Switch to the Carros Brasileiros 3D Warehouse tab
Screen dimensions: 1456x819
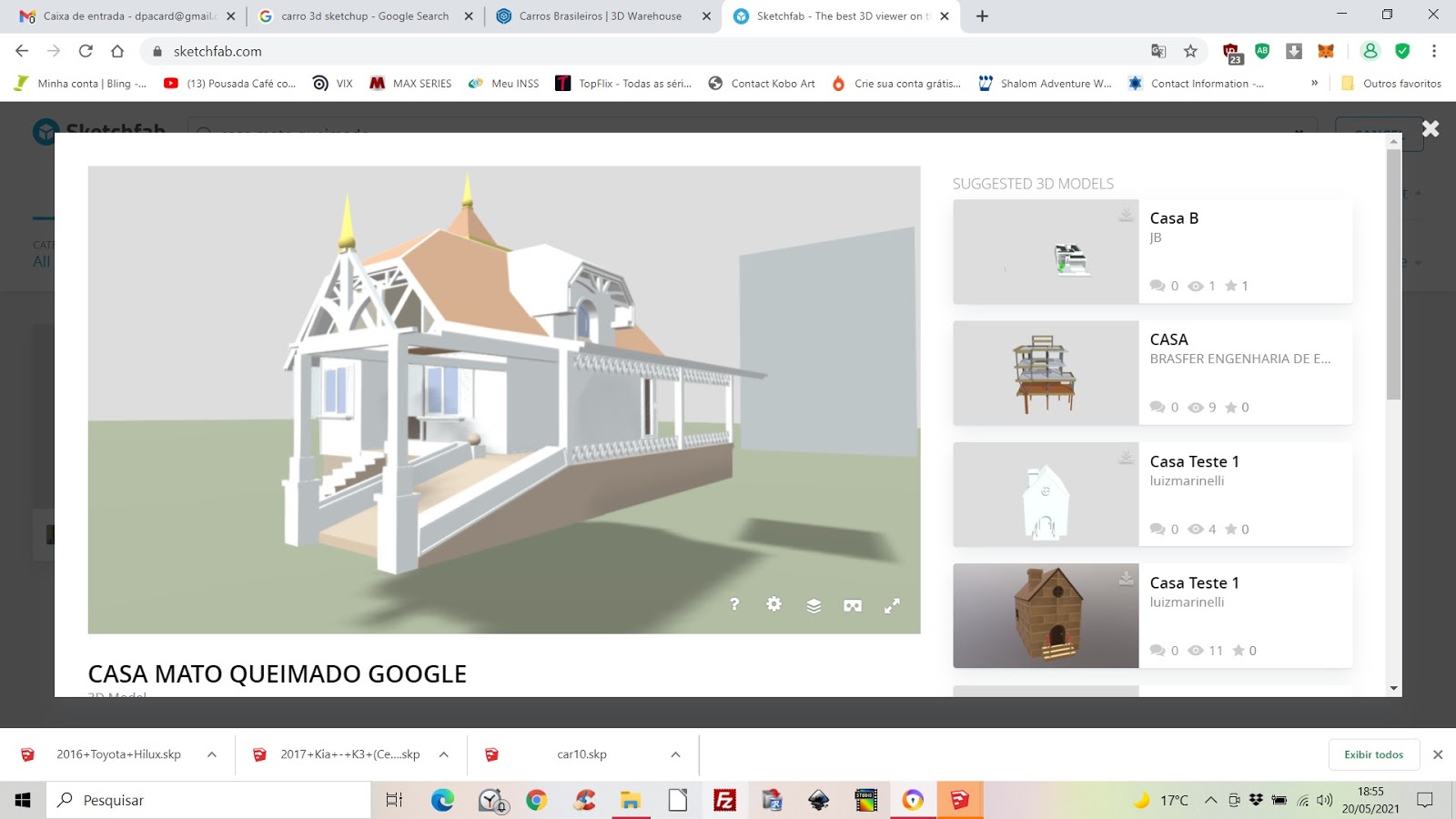tap(601, 16)
